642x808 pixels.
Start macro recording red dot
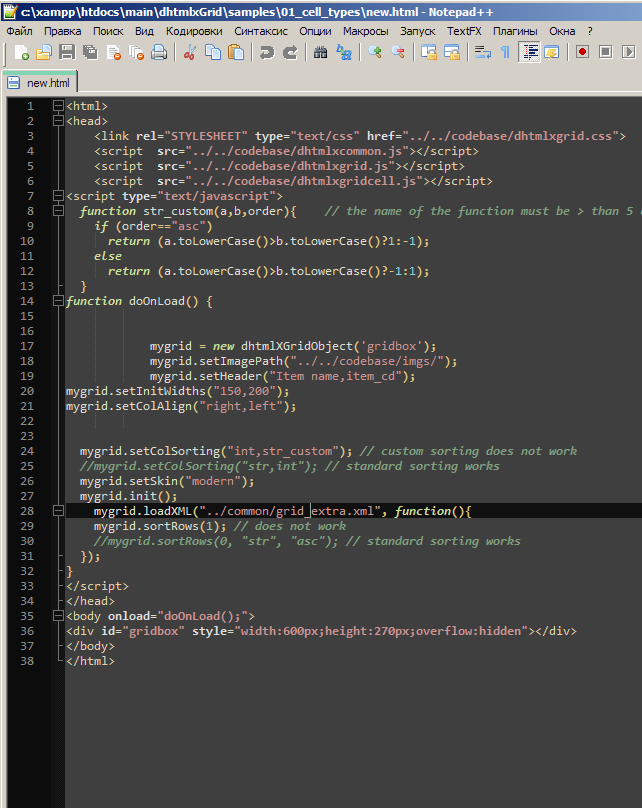583,52
